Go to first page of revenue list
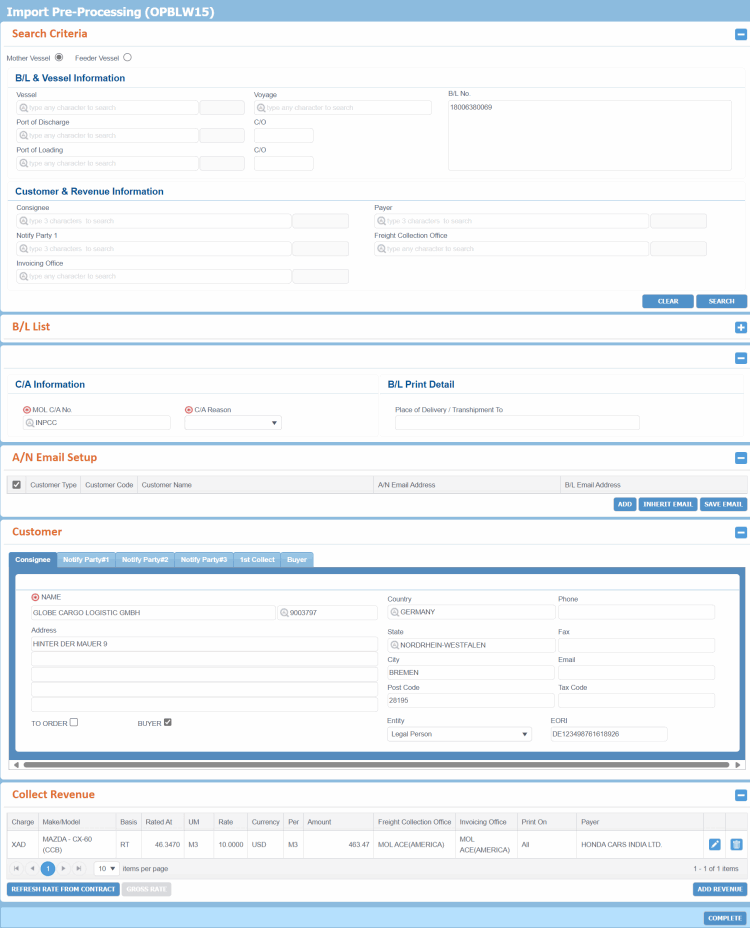Image resolution: width=750 pixels, height=928 pixels. 16,869
